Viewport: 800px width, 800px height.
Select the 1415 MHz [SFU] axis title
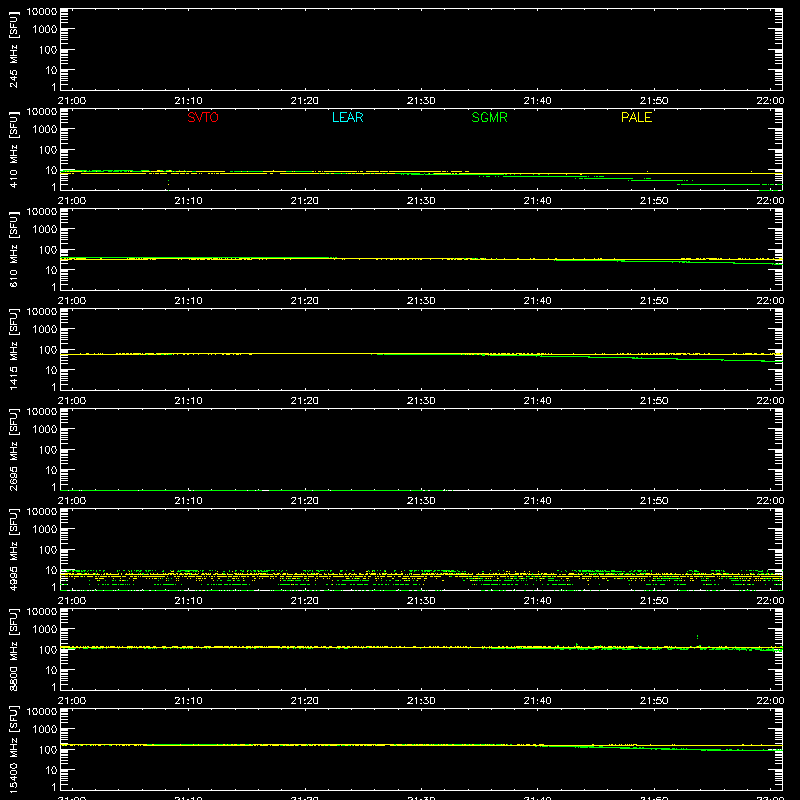13,350
